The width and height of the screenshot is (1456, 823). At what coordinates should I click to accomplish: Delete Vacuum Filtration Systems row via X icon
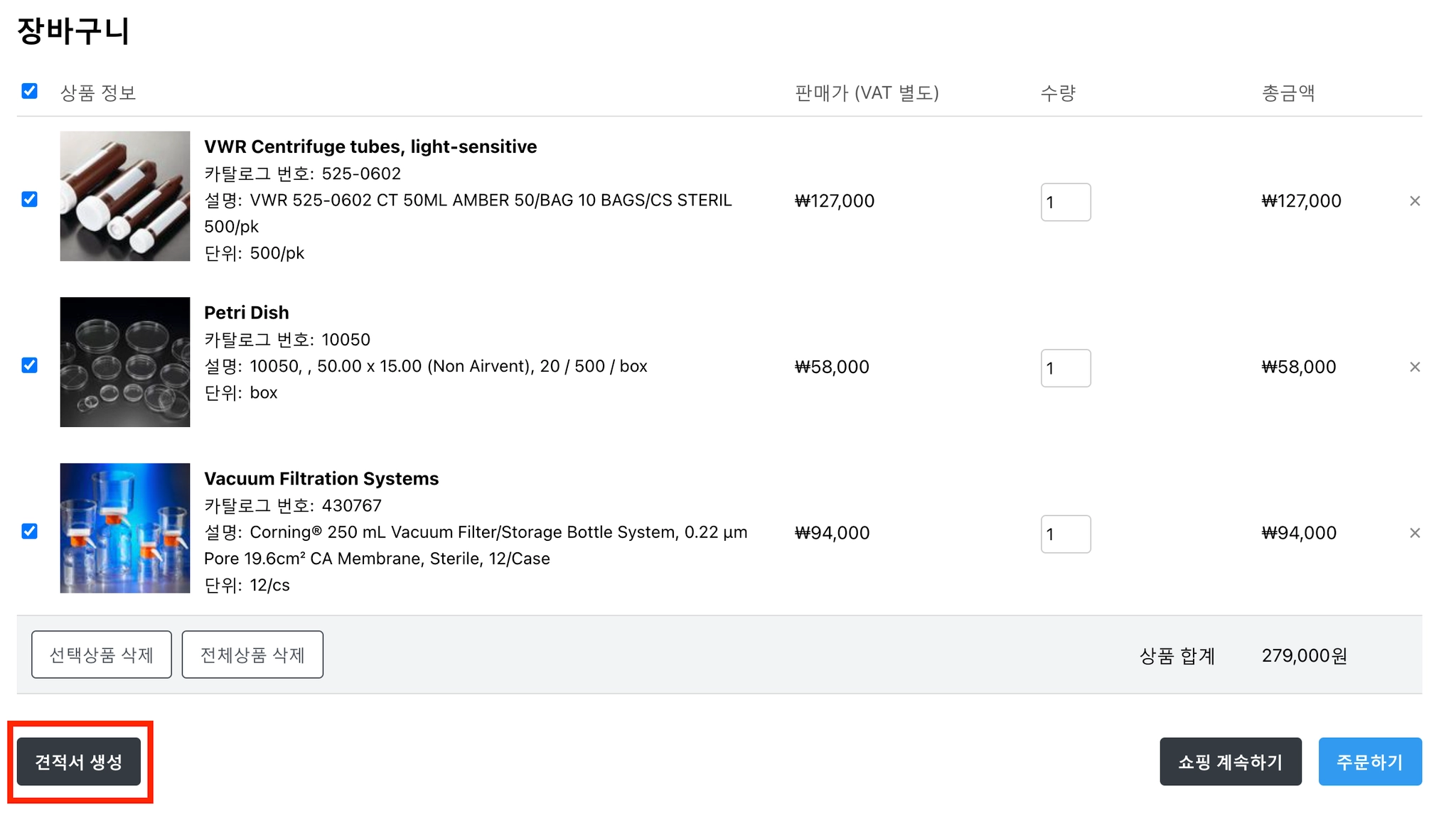click(x=1415, y=533)
